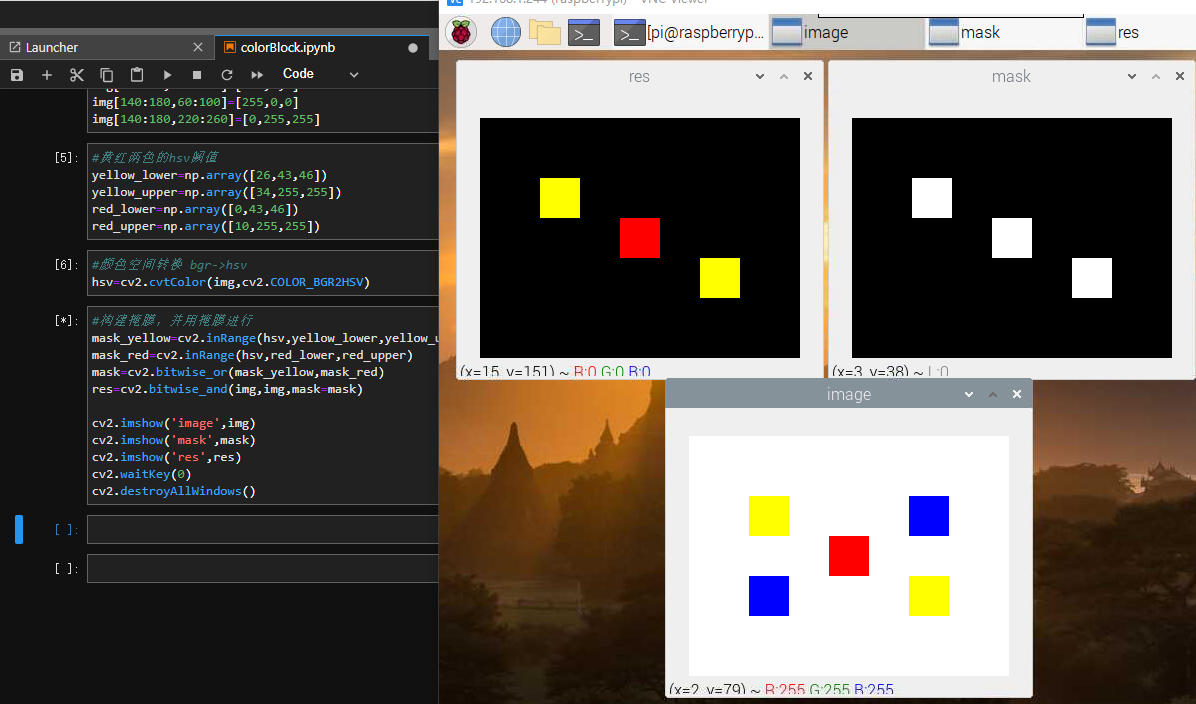Click the bitwise_or mask line
Viewport: 1196px width, 704px height.
[238, 372]
